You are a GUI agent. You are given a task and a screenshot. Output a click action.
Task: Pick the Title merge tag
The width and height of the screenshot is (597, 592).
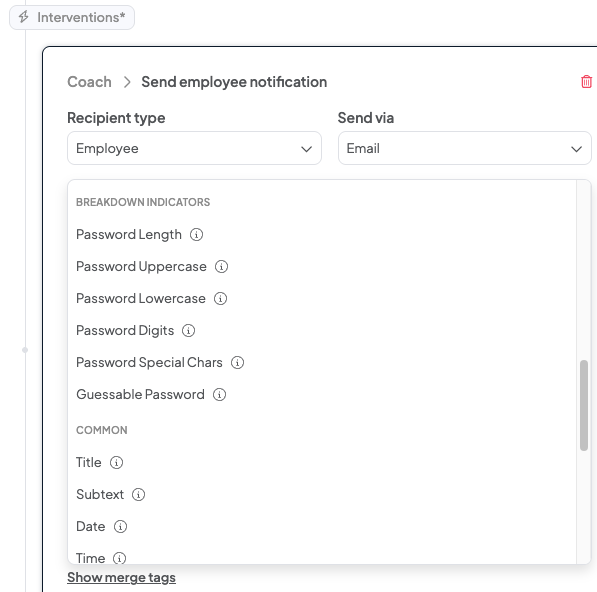[89, 463]
